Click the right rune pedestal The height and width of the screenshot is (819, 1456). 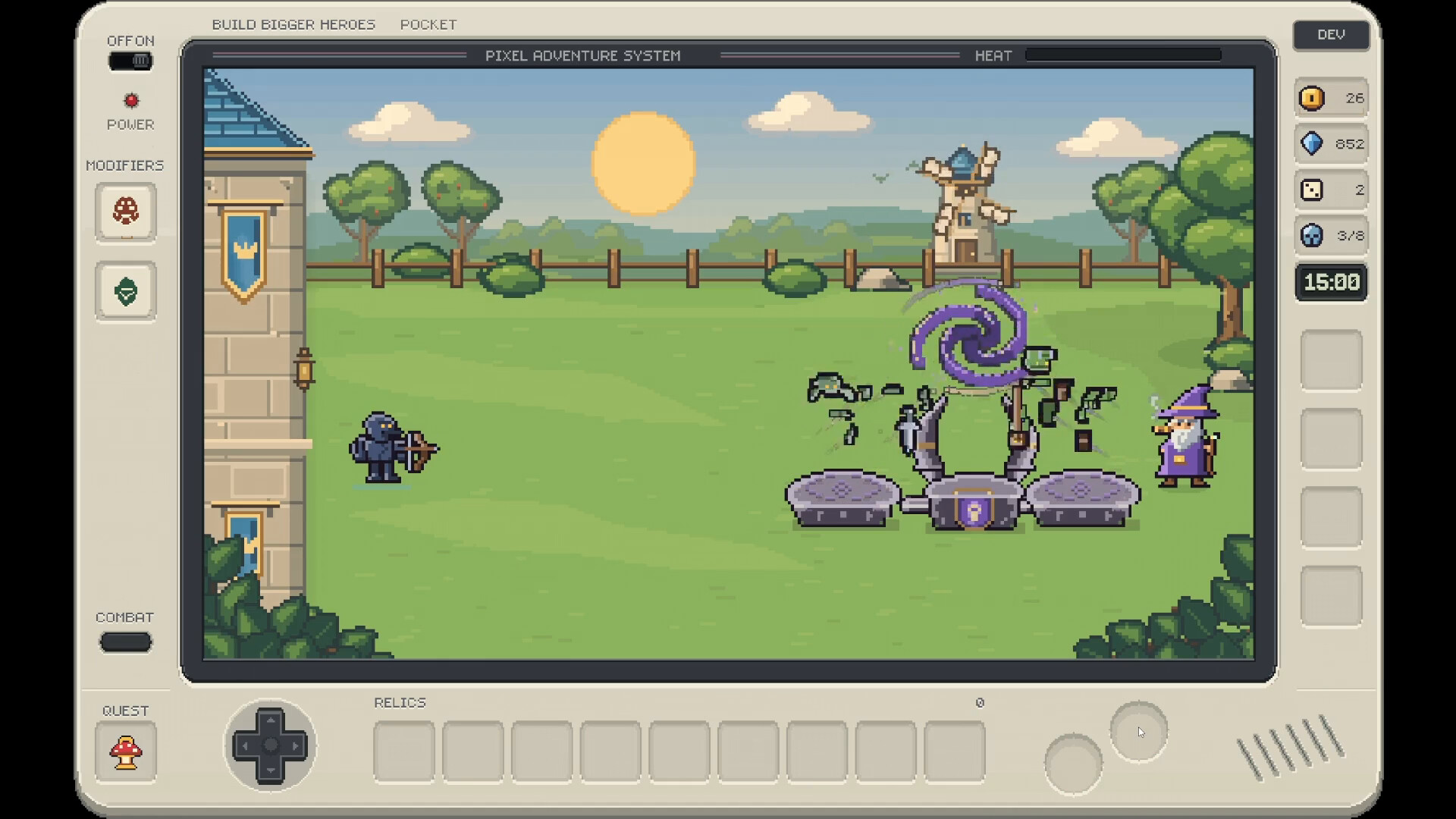click(1081, 498)
